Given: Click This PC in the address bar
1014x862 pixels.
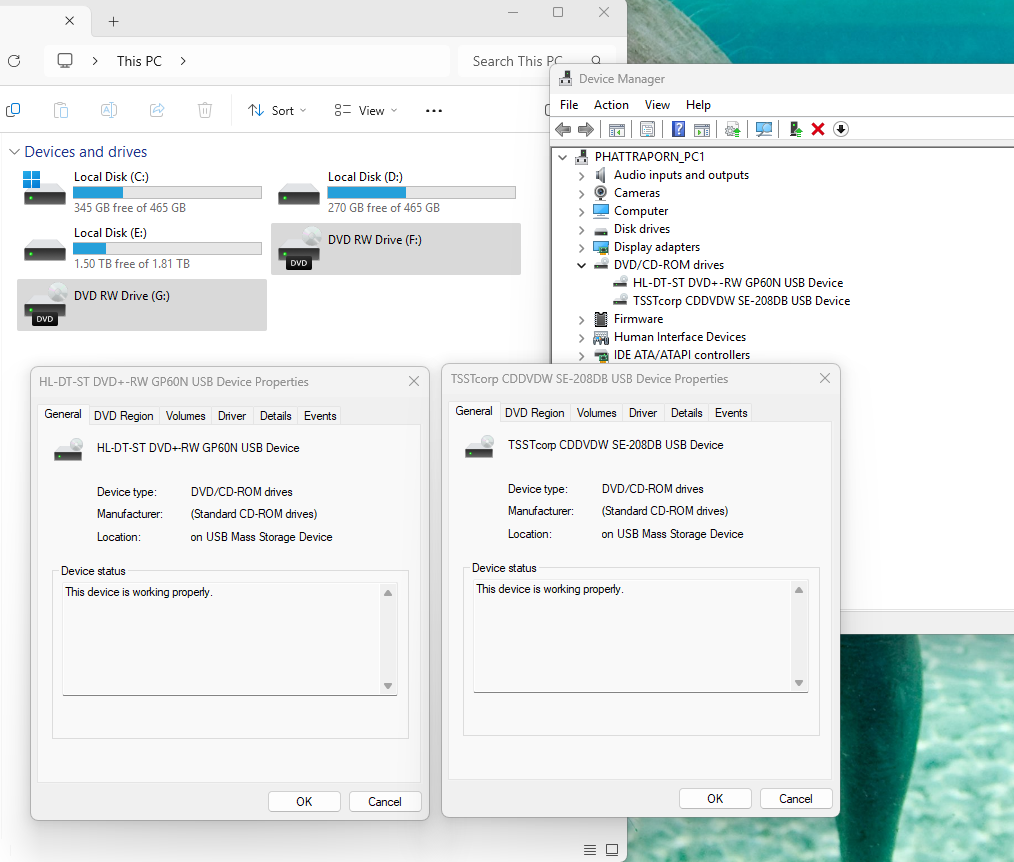Looking at the screenshot, I should pos(139,61).
